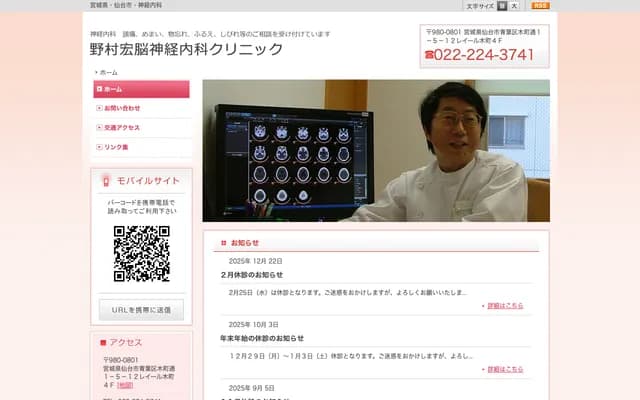Screen dimensions: 640x400
Task: Click the telephone icon beside the phone number
Action: pos(429,55)
